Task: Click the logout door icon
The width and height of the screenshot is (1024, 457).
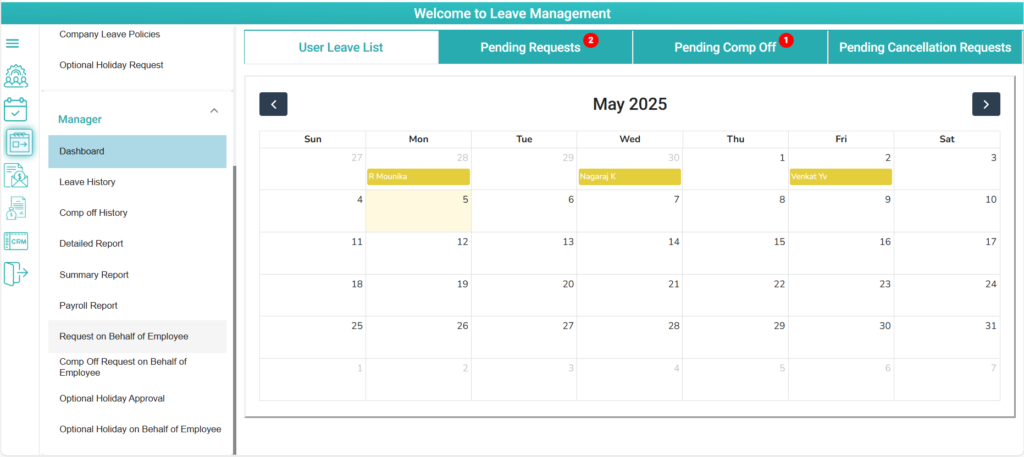Action: (16, 273)
